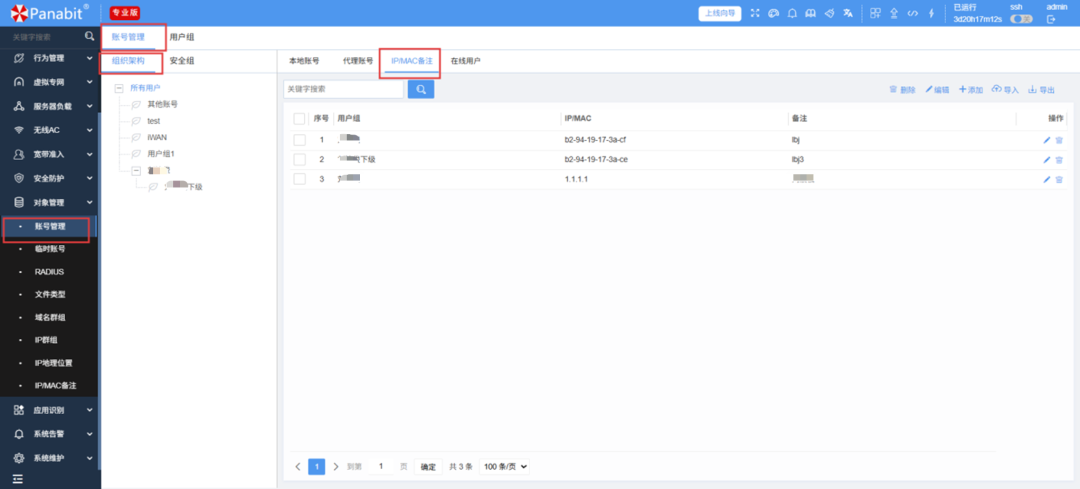The width and height of the screenshot is (1080, 489).
Task: Switch to the 安全组 tab
Action: point(182,61)
